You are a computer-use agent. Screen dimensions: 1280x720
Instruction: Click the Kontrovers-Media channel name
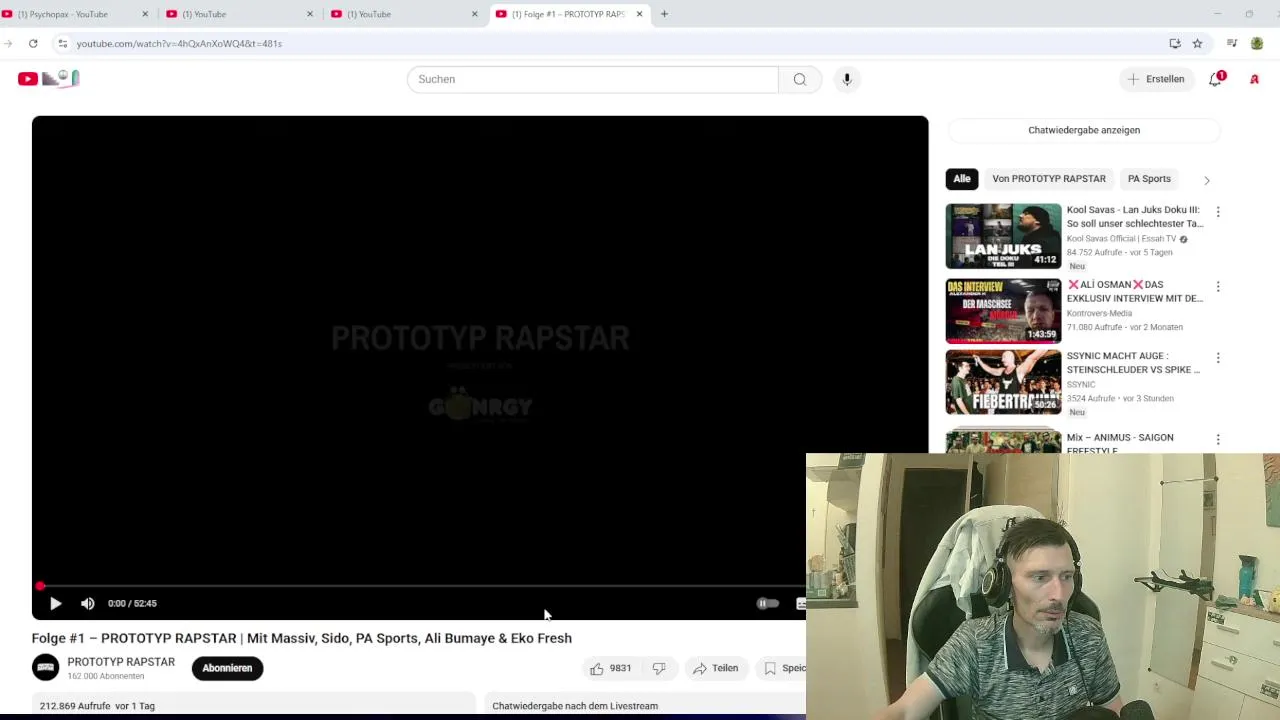1098,313
